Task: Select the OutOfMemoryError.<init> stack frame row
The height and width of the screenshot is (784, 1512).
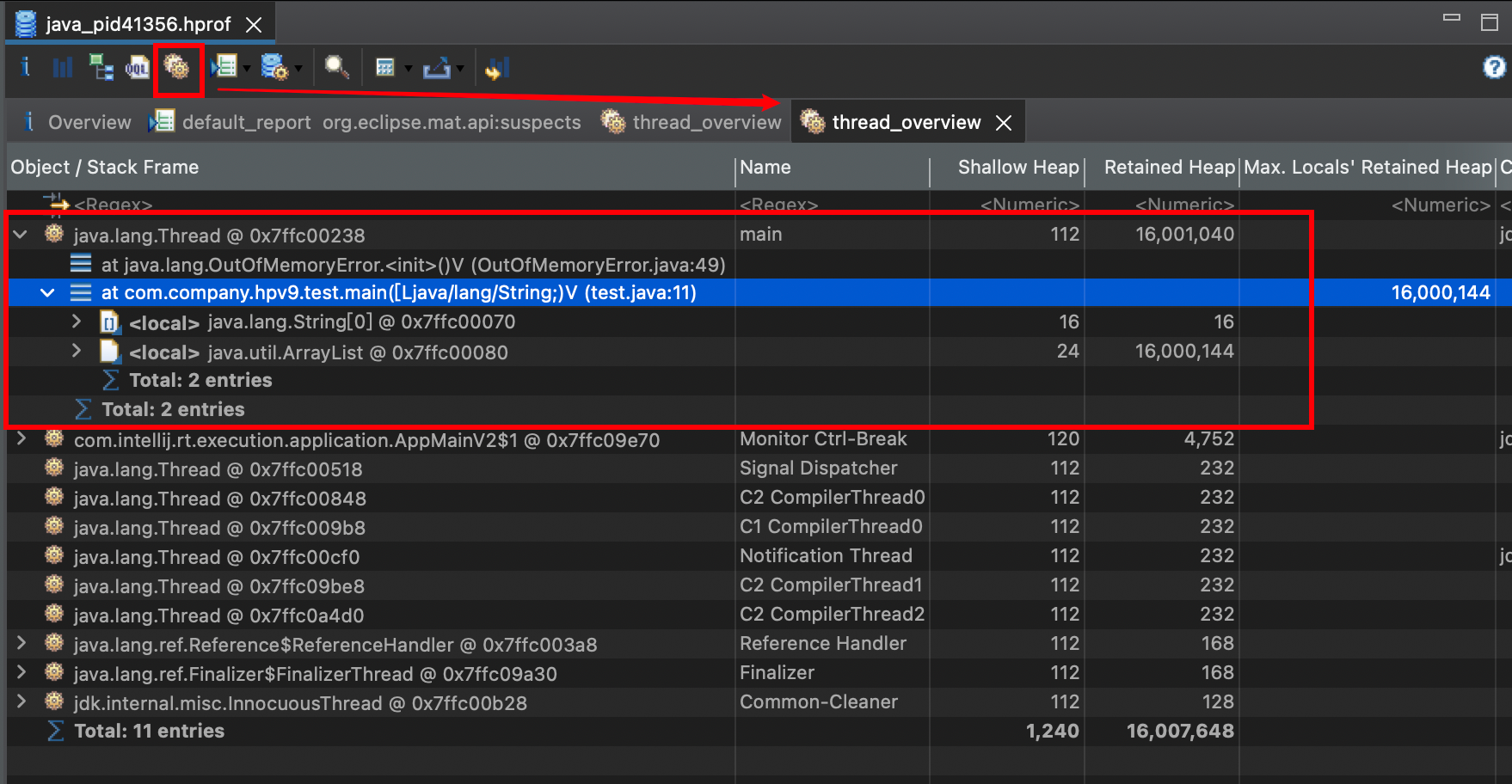Action: pyautogui.click(x=413, y=265)
